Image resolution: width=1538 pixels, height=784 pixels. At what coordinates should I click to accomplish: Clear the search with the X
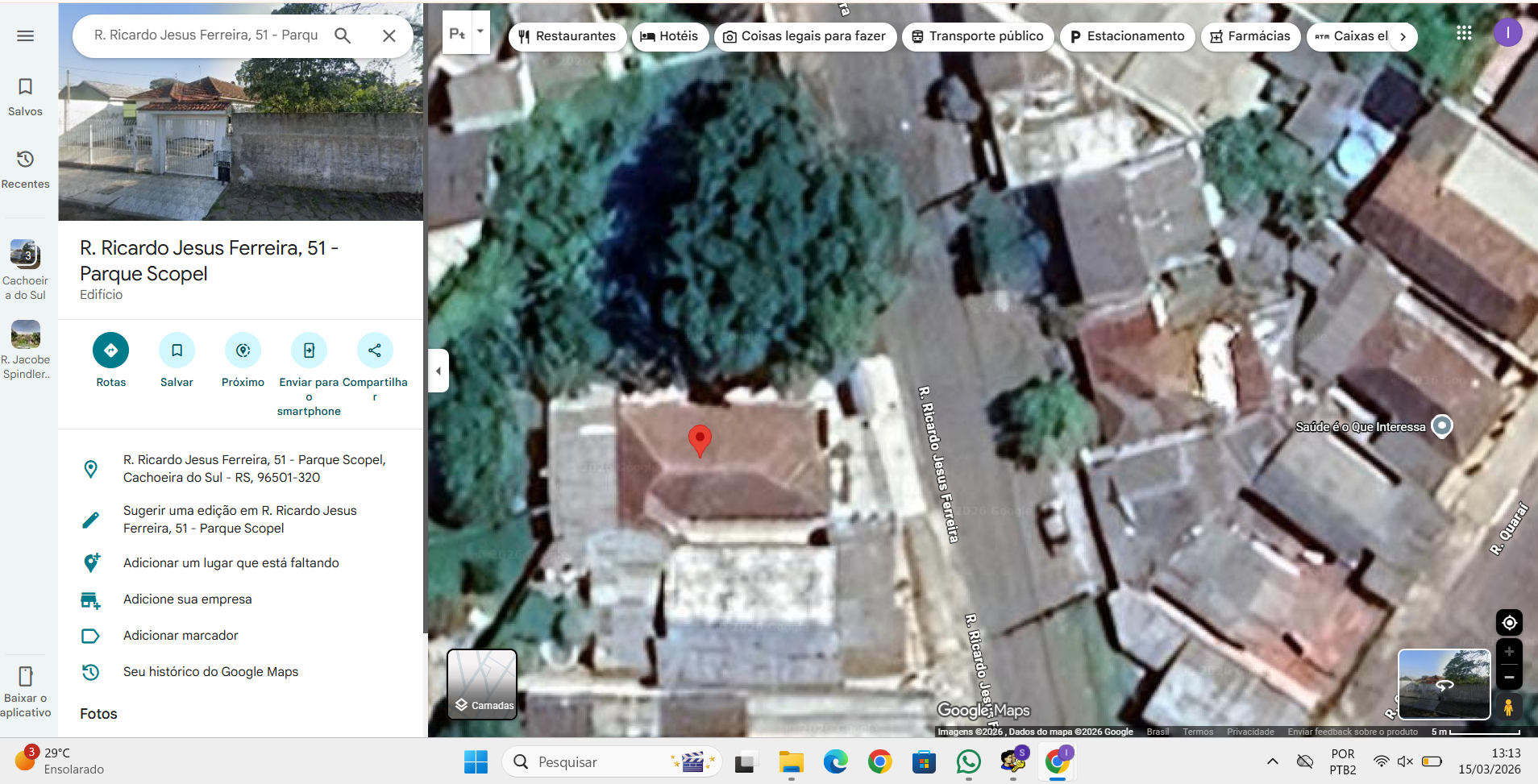click(389, 35)
